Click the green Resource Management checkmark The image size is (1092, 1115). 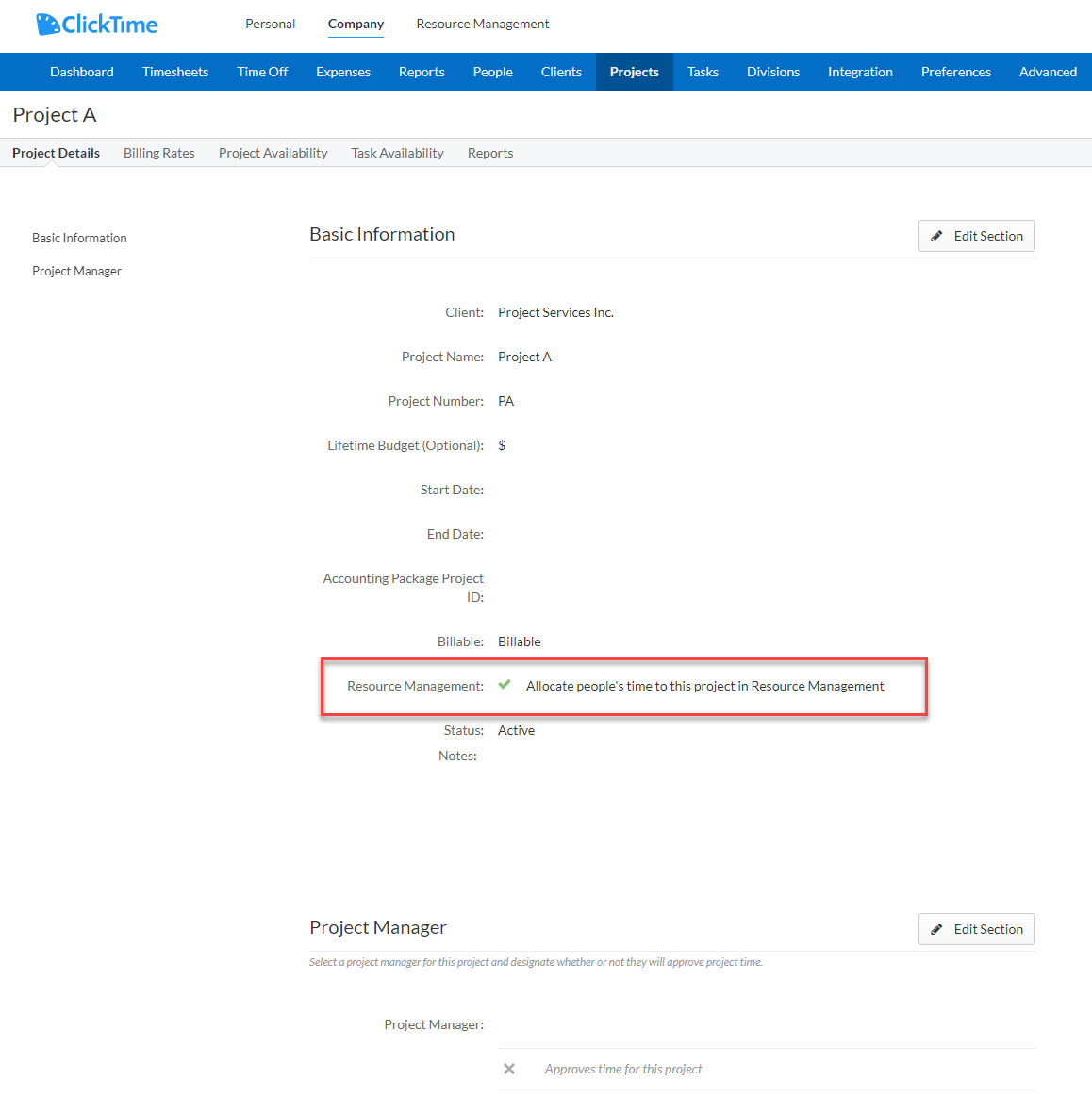(505, 685)
